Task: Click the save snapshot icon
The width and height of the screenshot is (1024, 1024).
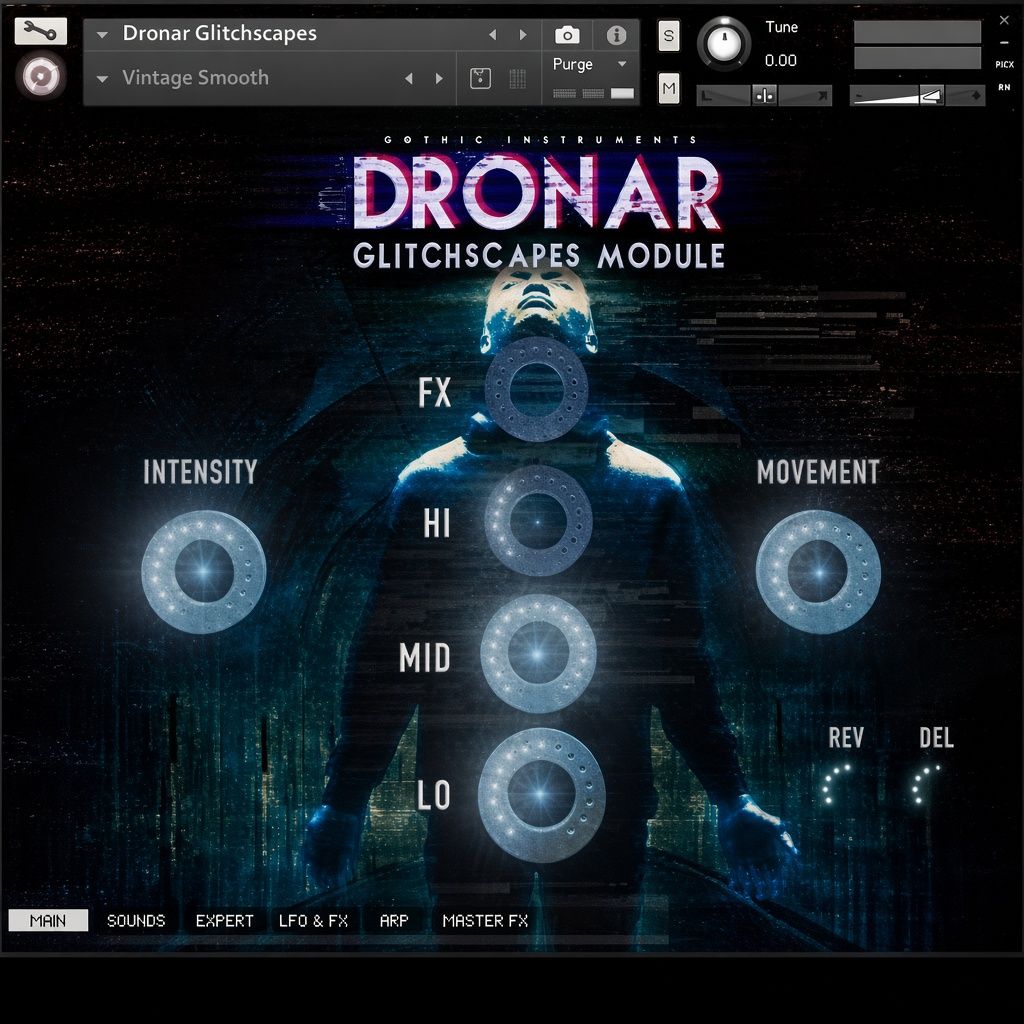Action: click(x=480, y=78)
